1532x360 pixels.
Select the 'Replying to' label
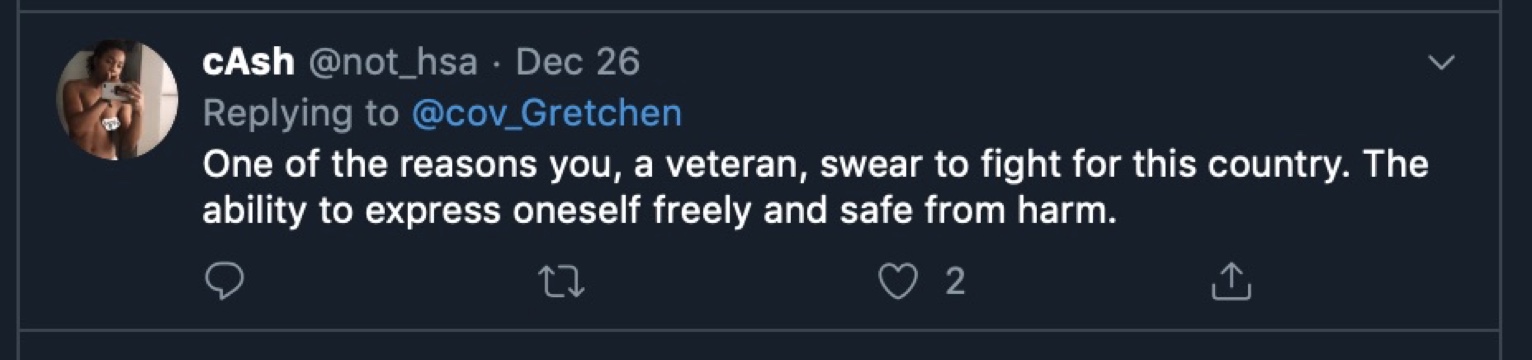point(301,114)
